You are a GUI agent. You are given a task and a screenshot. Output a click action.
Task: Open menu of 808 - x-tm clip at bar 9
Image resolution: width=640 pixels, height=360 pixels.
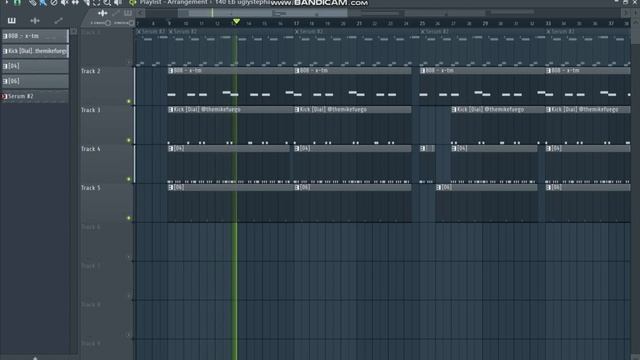tap(171, 71)
